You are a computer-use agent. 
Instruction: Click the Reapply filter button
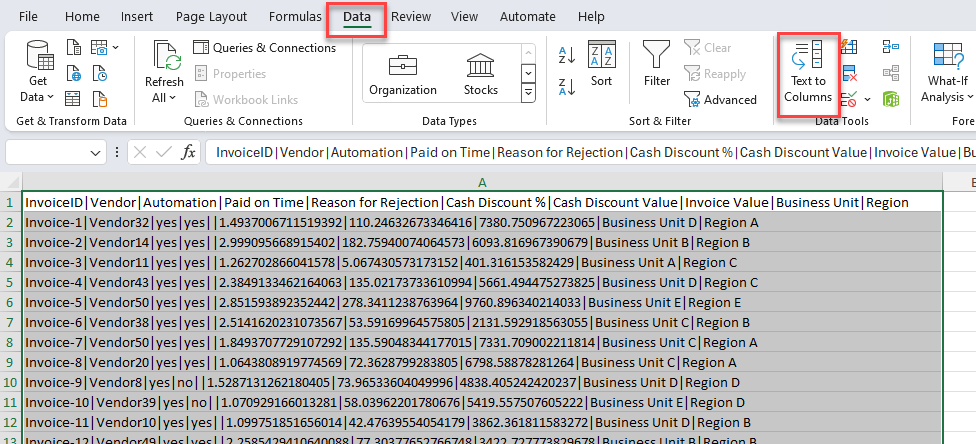[x=715, y=74]
